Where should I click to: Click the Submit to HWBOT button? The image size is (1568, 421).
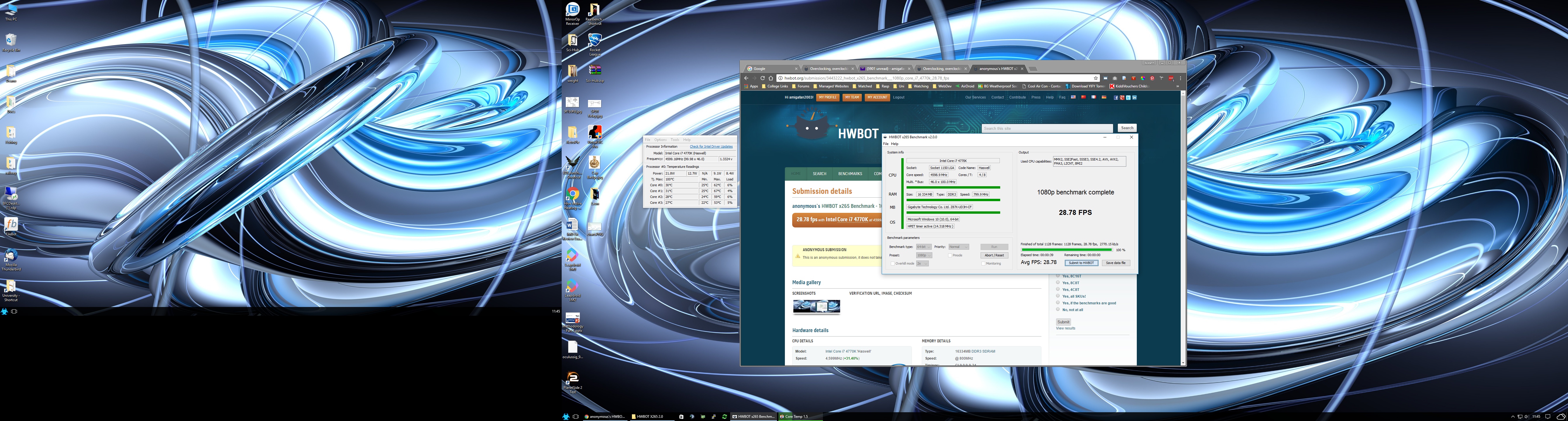(1082, 263)
